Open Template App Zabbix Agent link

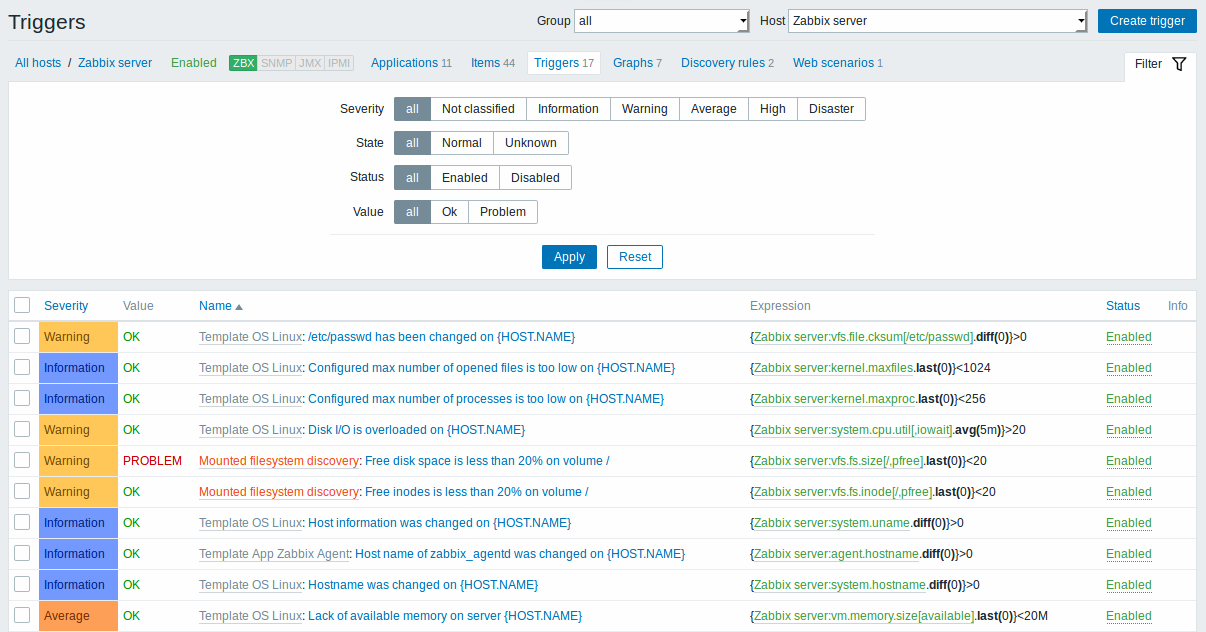click(274, 554)
